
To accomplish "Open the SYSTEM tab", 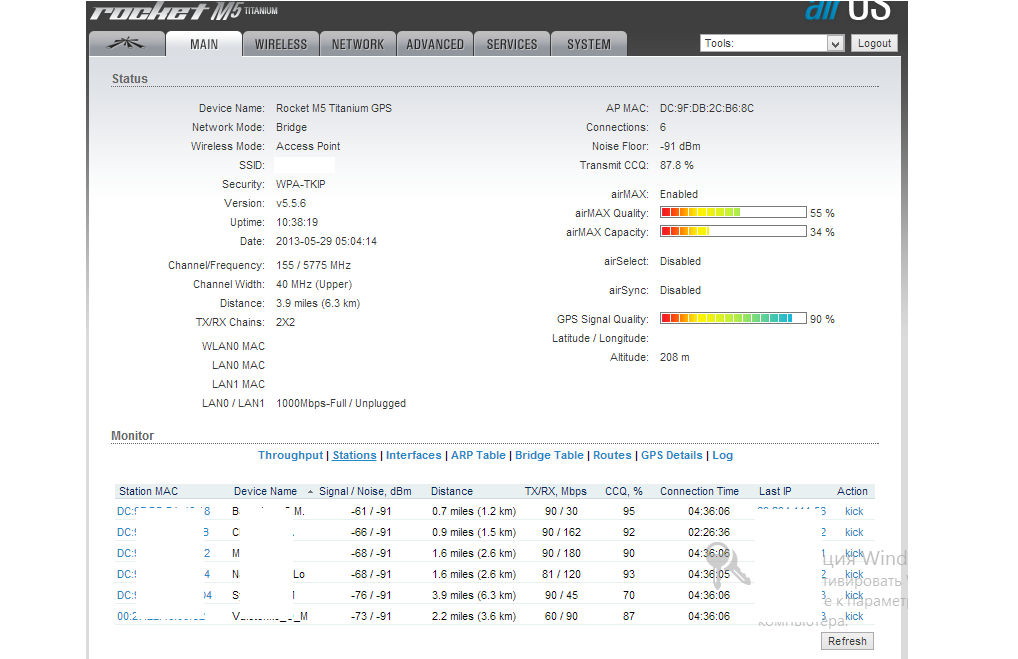I will click(588, 44).
